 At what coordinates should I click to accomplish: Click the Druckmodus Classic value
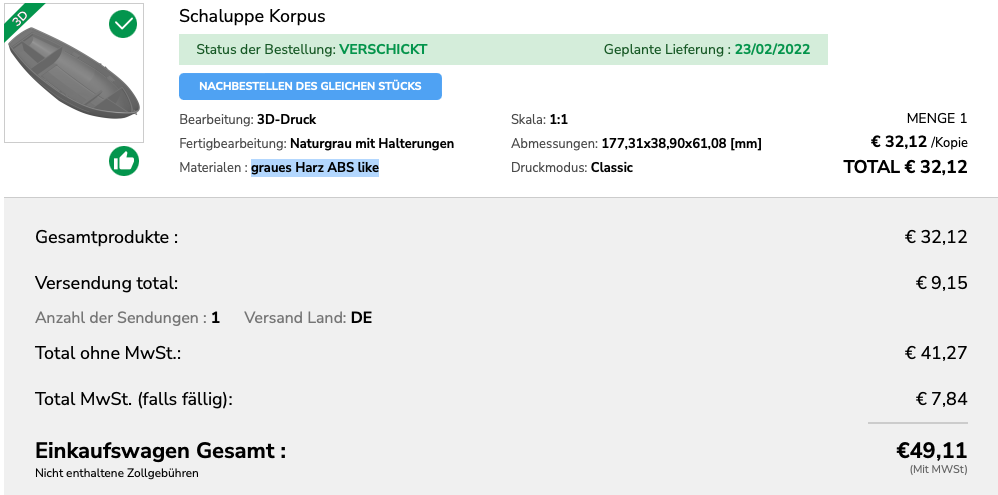click(x=612, y=168)
